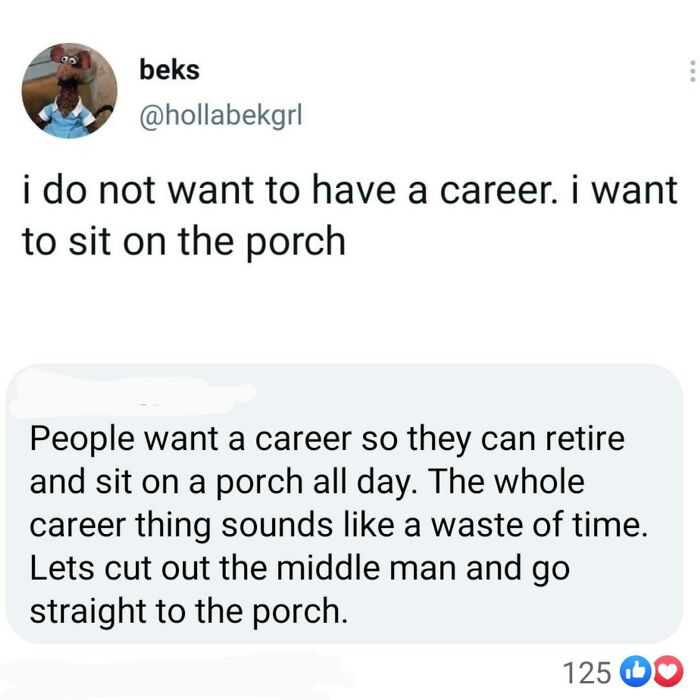Click the display name "beks"

169,70
